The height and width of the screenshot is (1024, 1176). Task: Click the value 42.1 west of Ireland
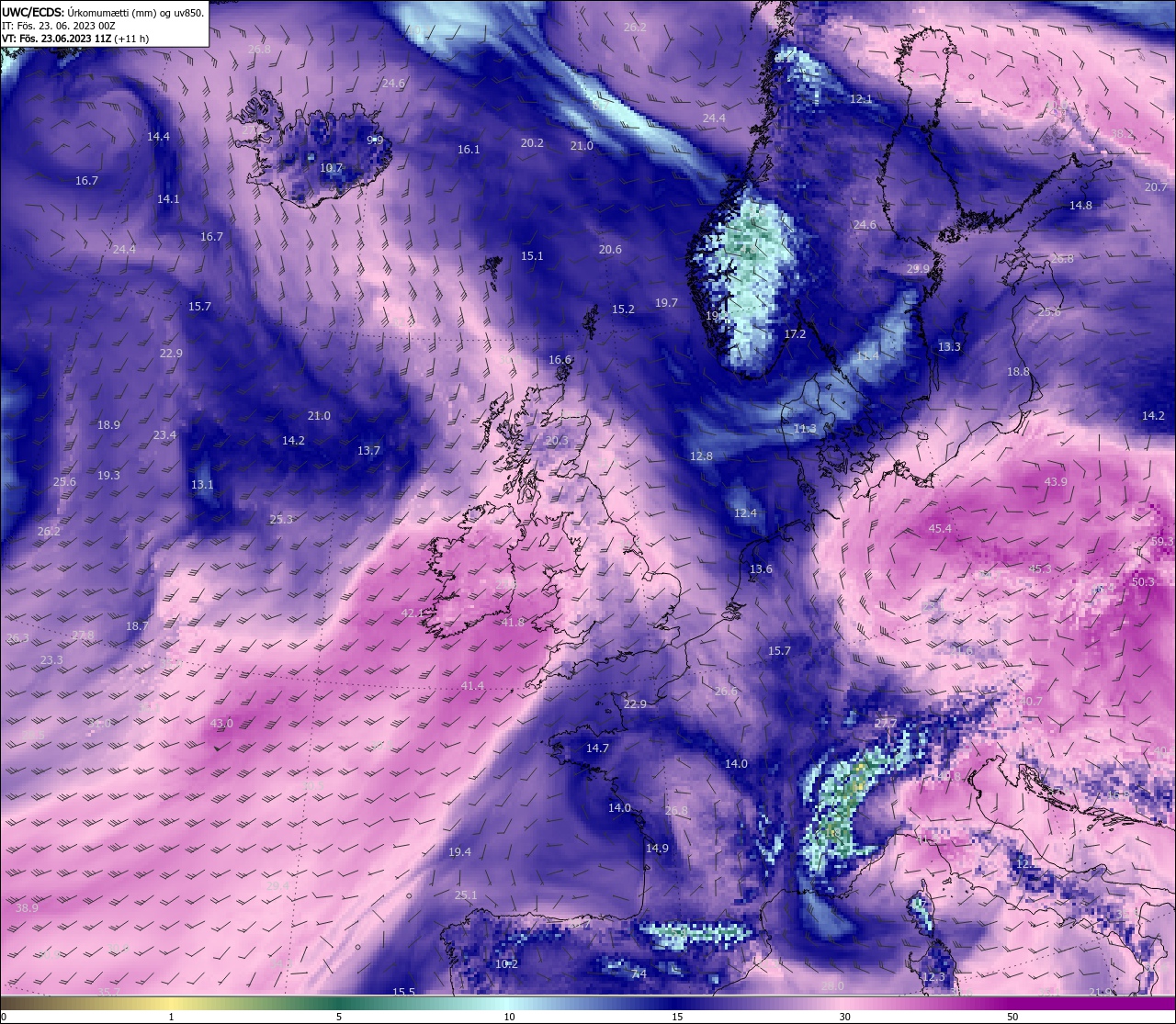click(413, 613)
